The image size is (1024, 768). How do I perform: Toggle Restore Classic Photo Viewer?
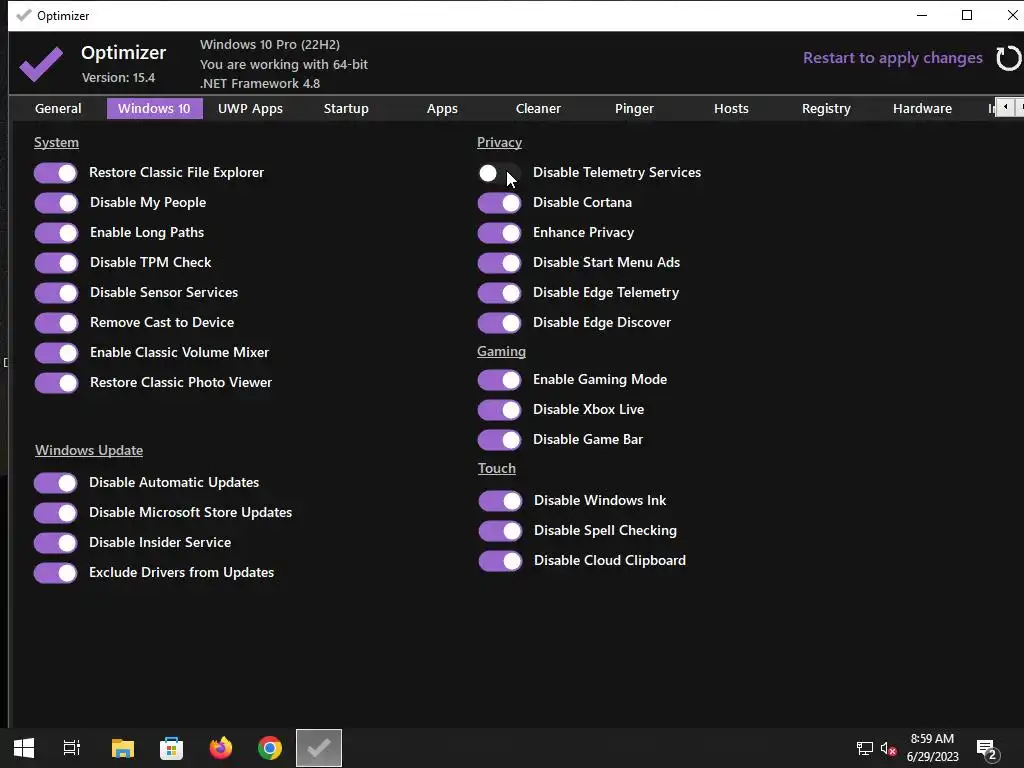56,383
